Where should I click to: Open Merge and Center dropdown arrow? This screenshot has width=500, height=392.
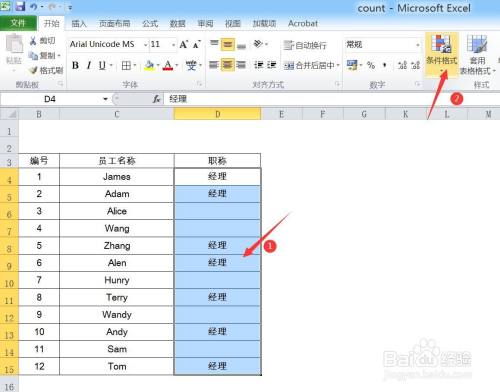[338, 65]
